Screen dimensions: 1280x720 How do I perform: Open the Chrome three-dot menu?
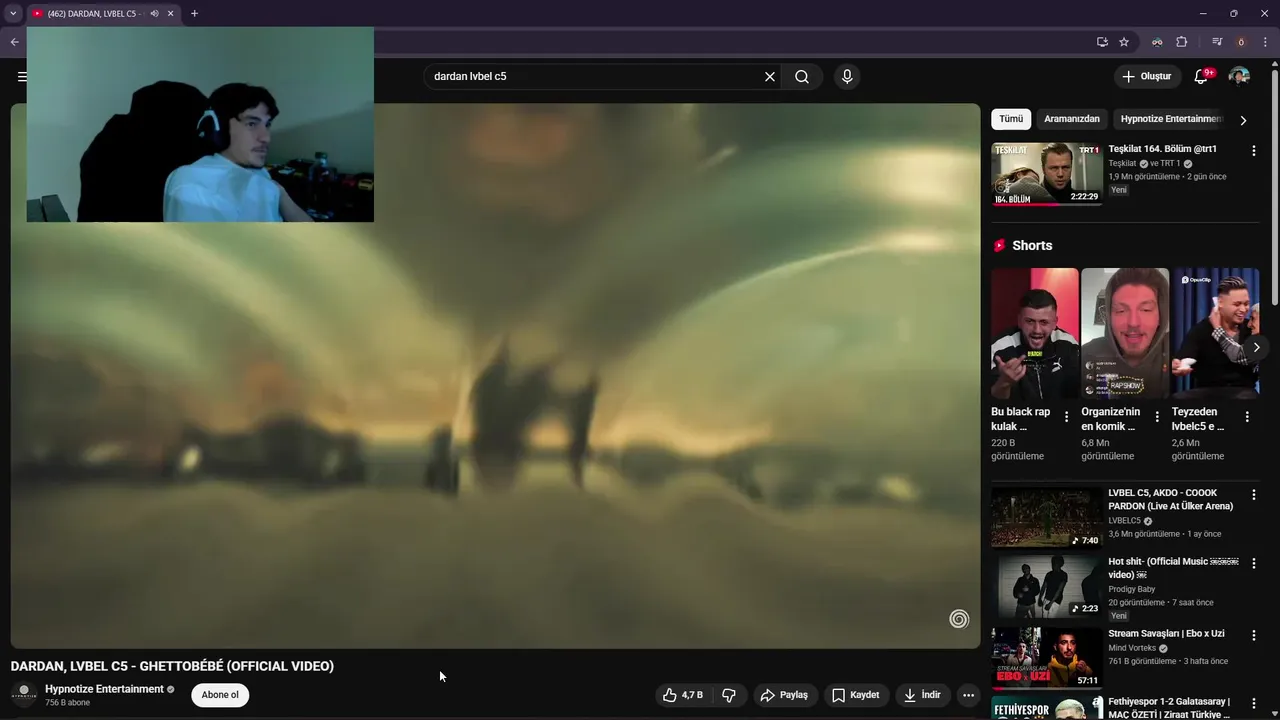coord(1265,42)
